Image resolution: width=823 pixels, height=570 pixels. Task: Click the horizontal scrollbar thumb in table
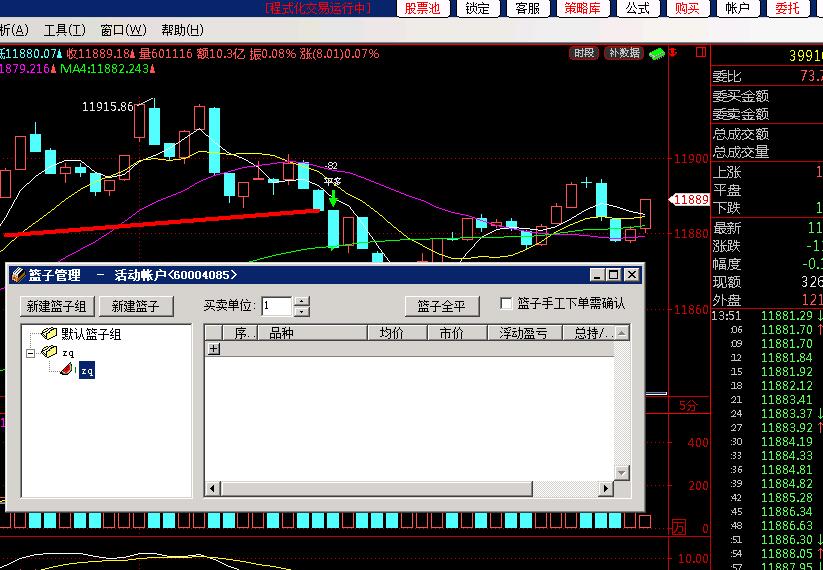(377, 489)
